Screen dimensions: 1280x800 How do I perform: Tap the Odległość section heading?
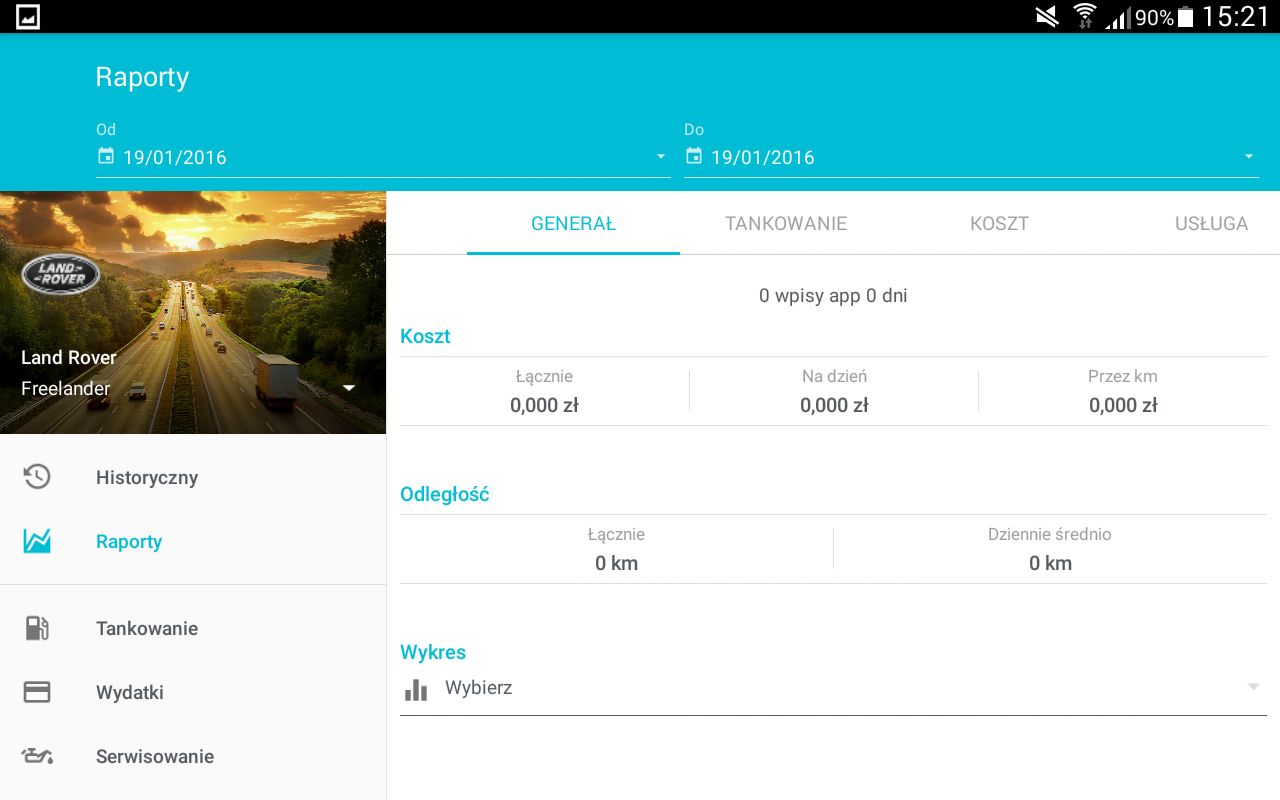pos(445,494)
